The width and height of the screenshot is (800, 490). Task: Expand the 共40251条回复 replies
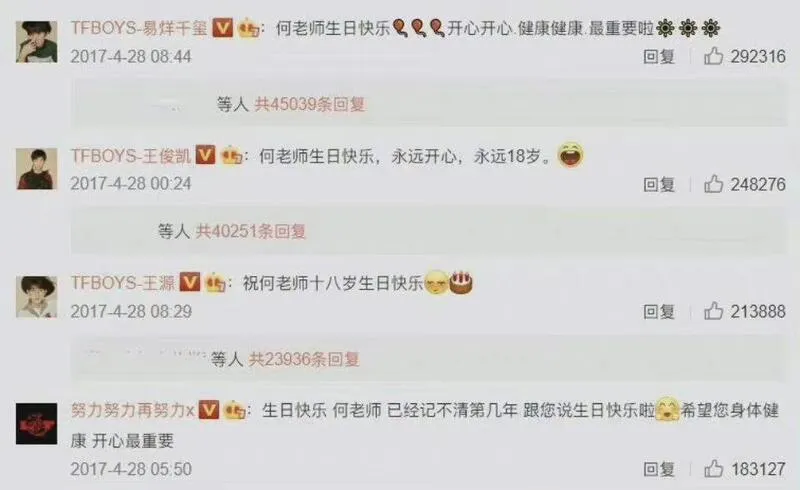[251, 232]
